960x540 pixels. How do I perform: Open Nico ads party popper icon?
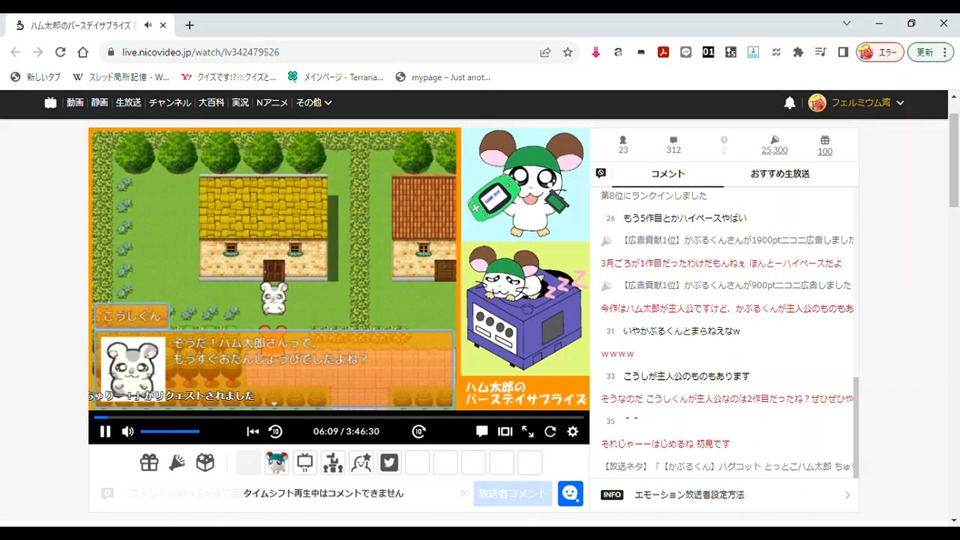tap(177, 463)
